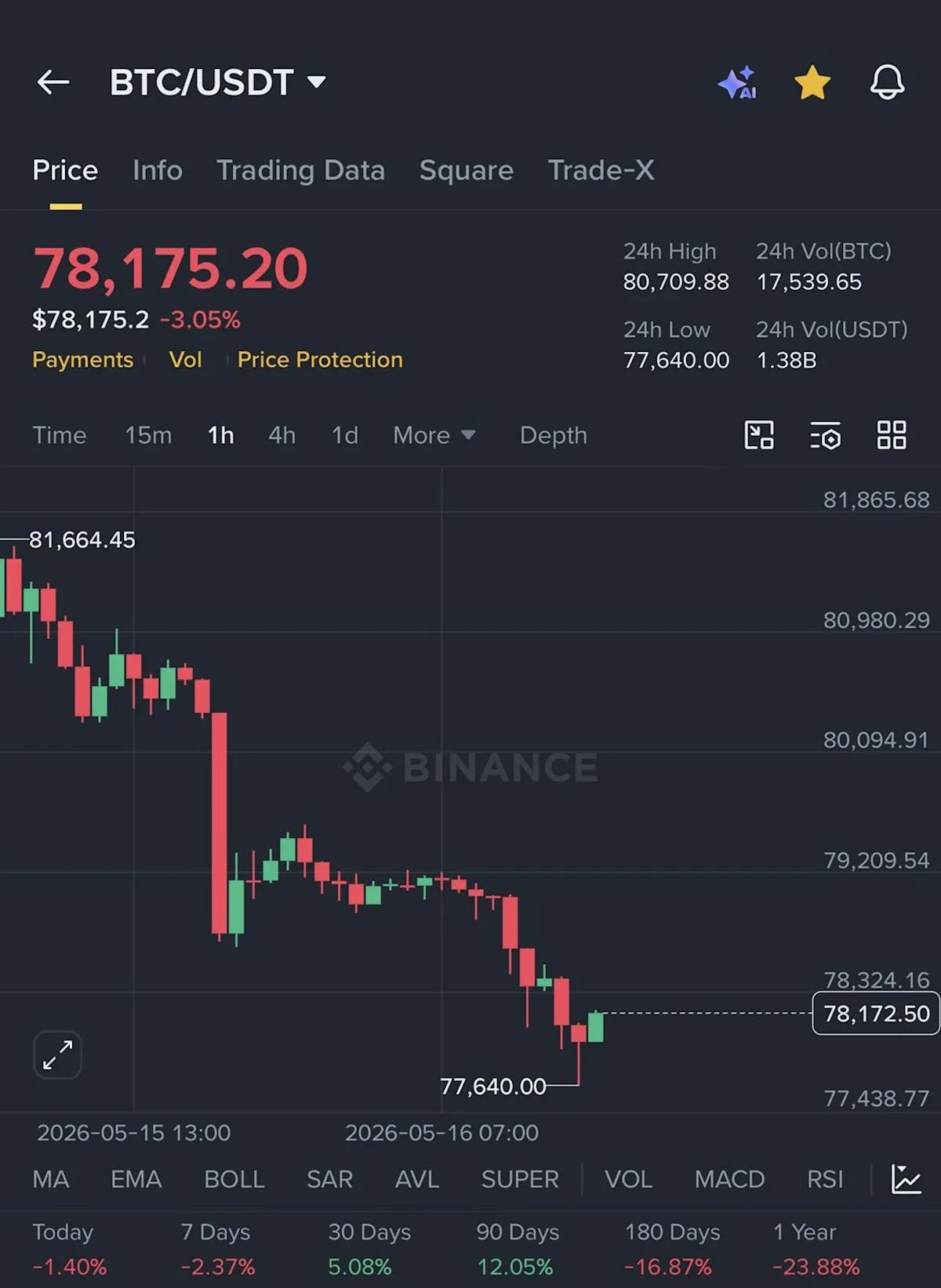
Task: Toggle the BOLL indicator
Action: (234, 1179)
